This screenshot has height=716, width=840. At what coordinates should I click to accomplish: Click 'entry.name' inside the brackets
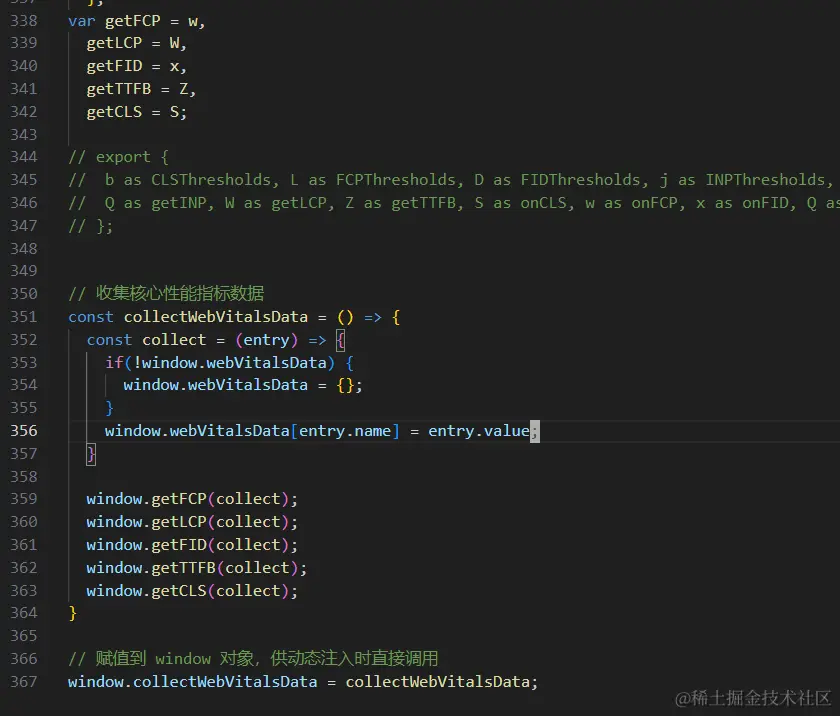click(345, 431)
